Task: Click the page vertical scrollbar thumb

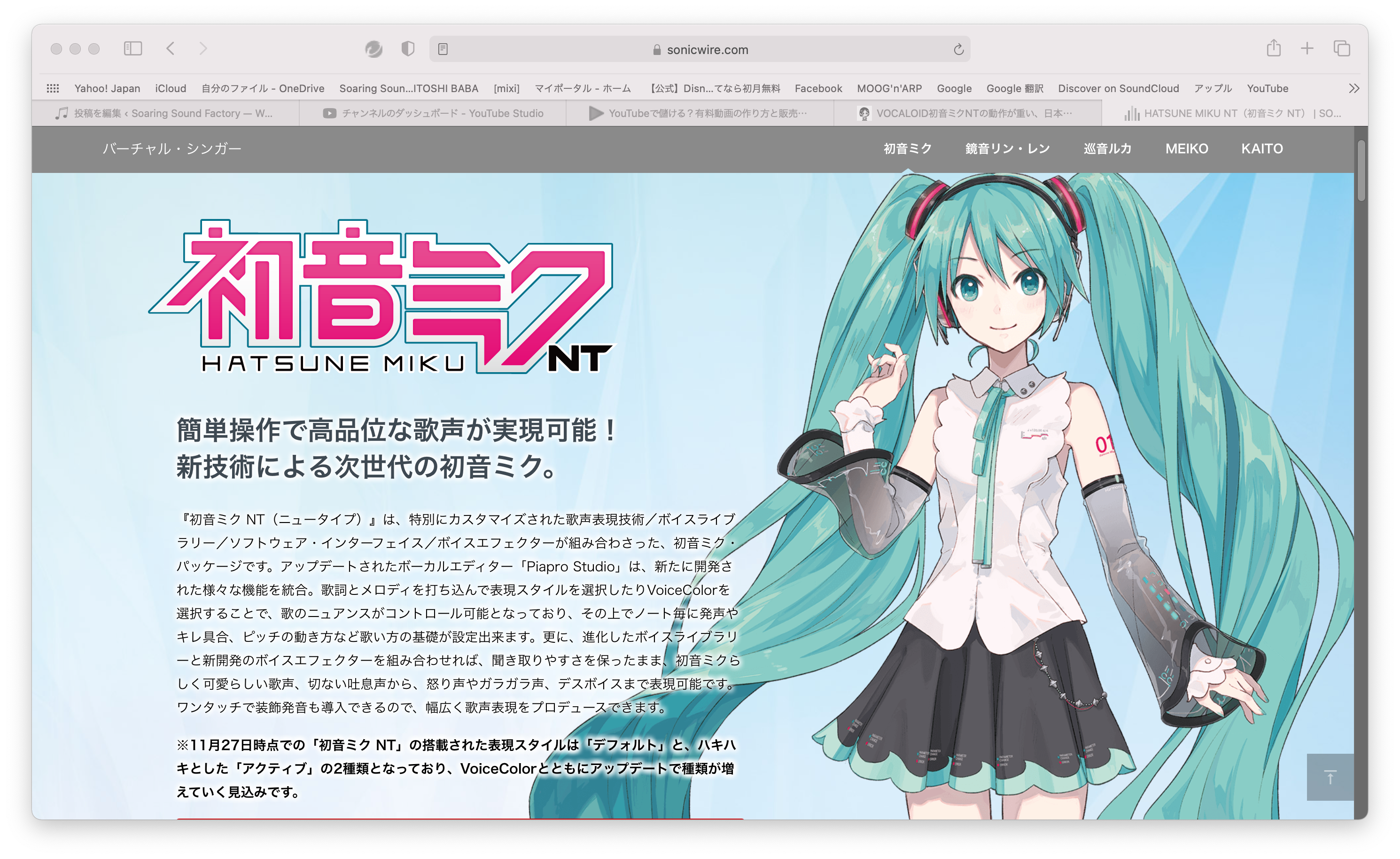Action: pyautogui.click(x=1361, y=171)
